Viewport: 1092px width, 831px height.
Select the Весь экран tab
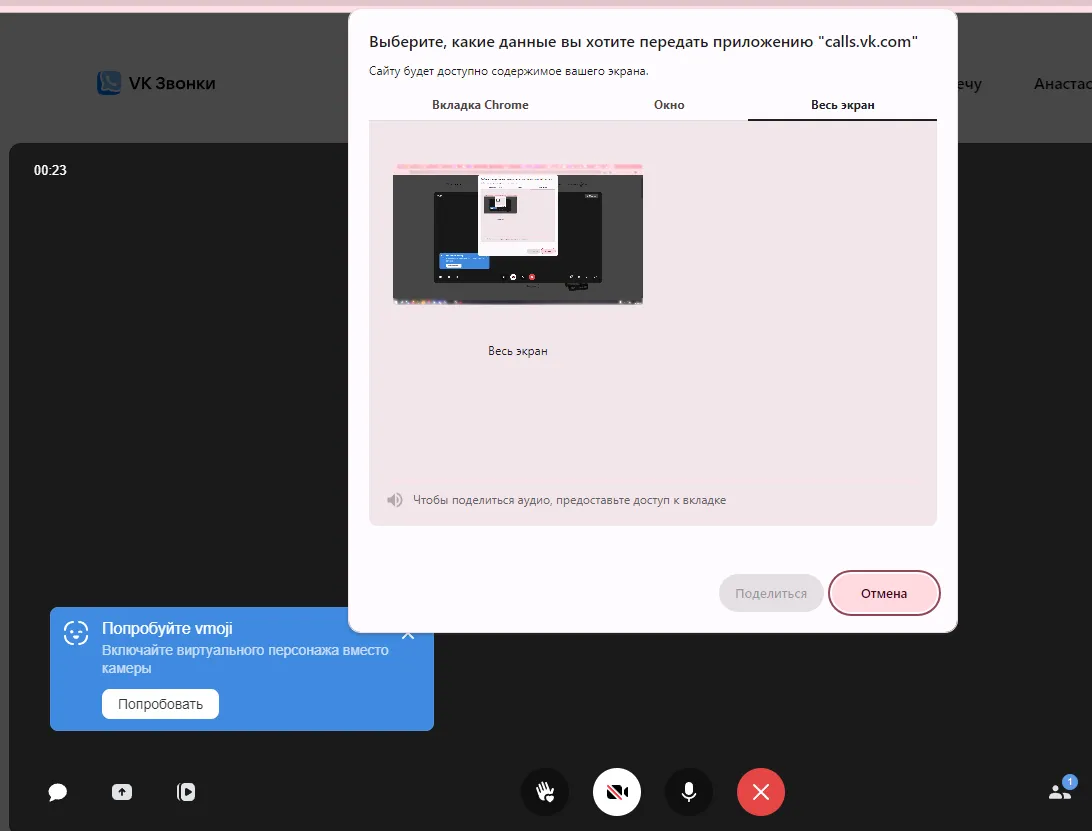pyautogui.click(x=842, y=104)
